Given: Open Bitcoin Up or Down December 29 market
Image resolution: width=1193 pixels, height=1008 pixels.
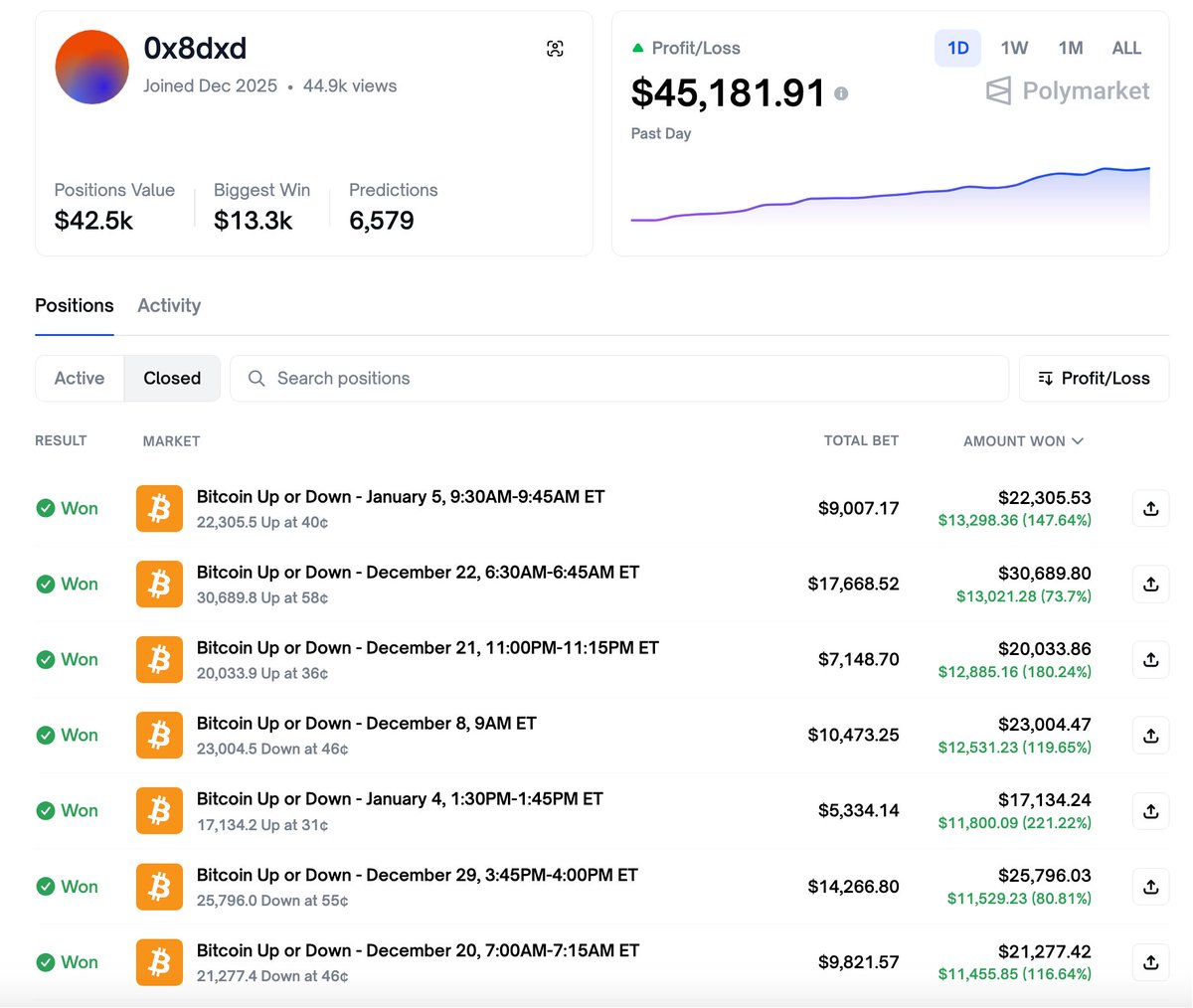Looking at the screenshot, I should pyautogui.click(x=418, y=875).
